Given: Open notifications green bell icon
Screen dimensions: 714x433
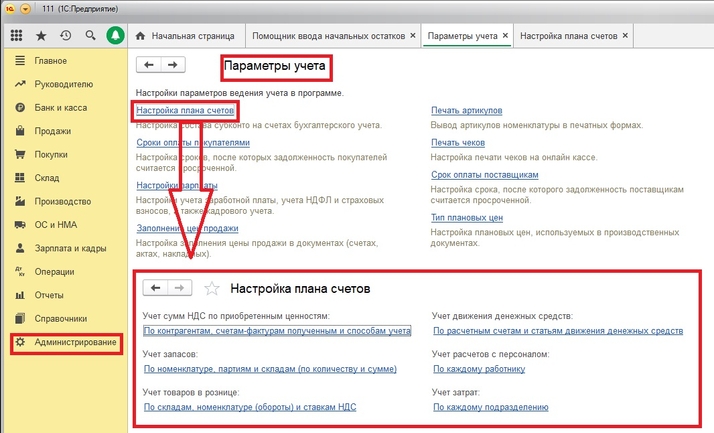Looking at the screenshot, I should pos(116,35).
